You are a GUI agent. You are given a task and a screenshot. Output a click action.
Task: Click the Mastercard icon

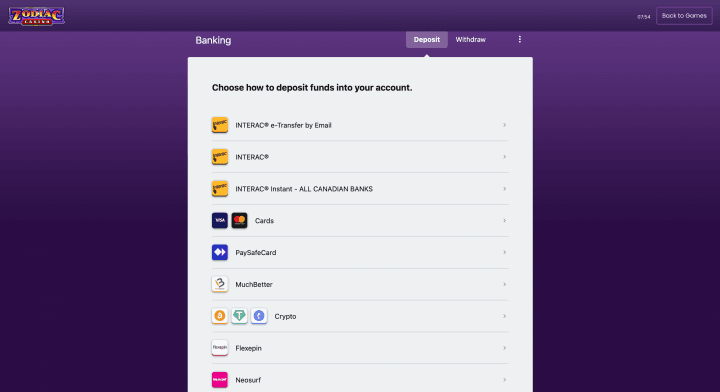239,220
